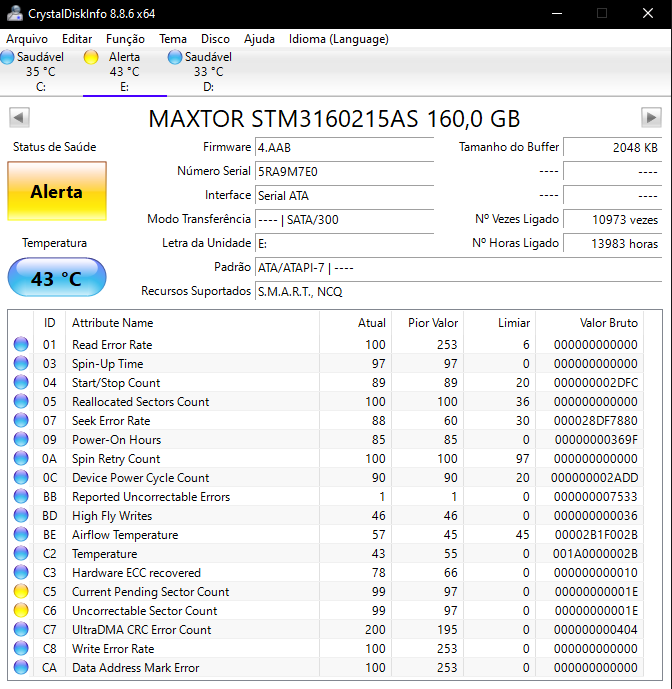Select drive E: Alerta 43 °C tab
672x689 pixels.
click(x=125, y=72)
